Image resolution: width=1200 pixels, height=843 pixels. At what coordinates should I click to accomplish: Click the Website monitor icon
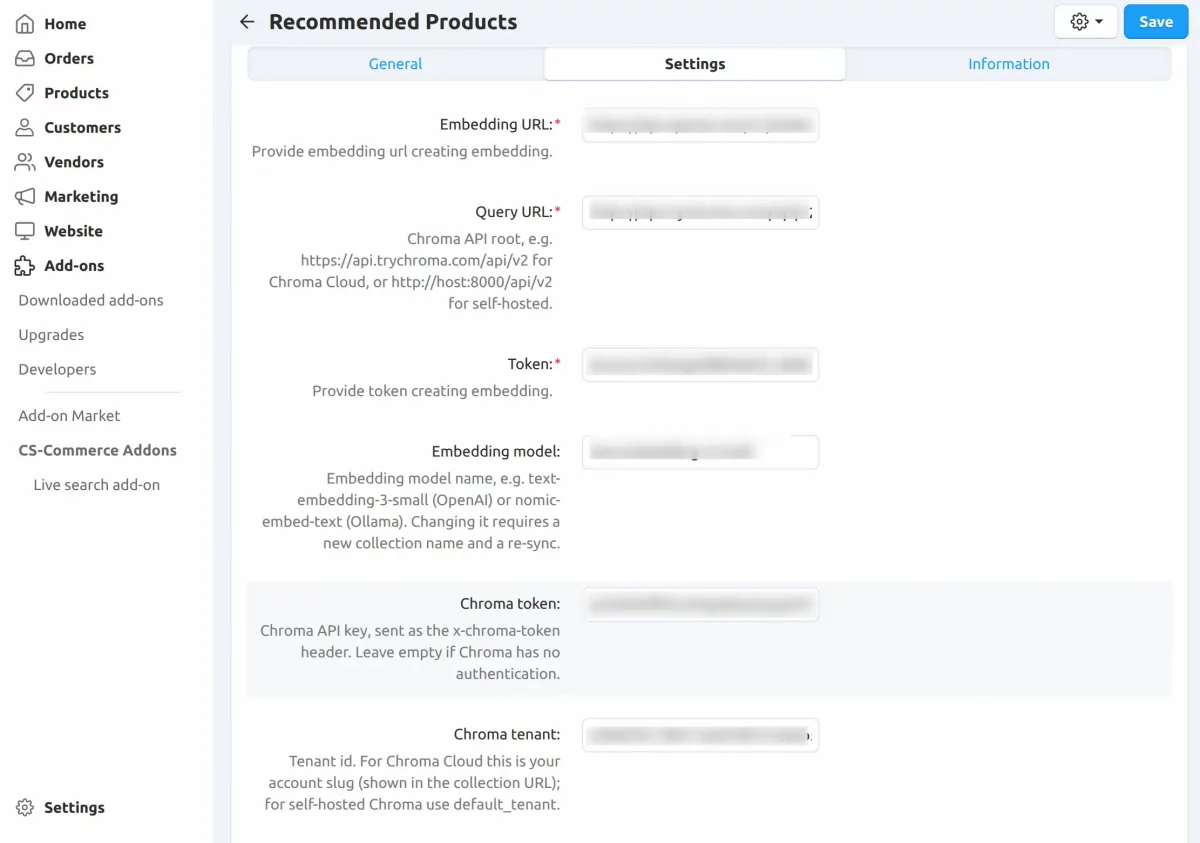coord(25,231)
